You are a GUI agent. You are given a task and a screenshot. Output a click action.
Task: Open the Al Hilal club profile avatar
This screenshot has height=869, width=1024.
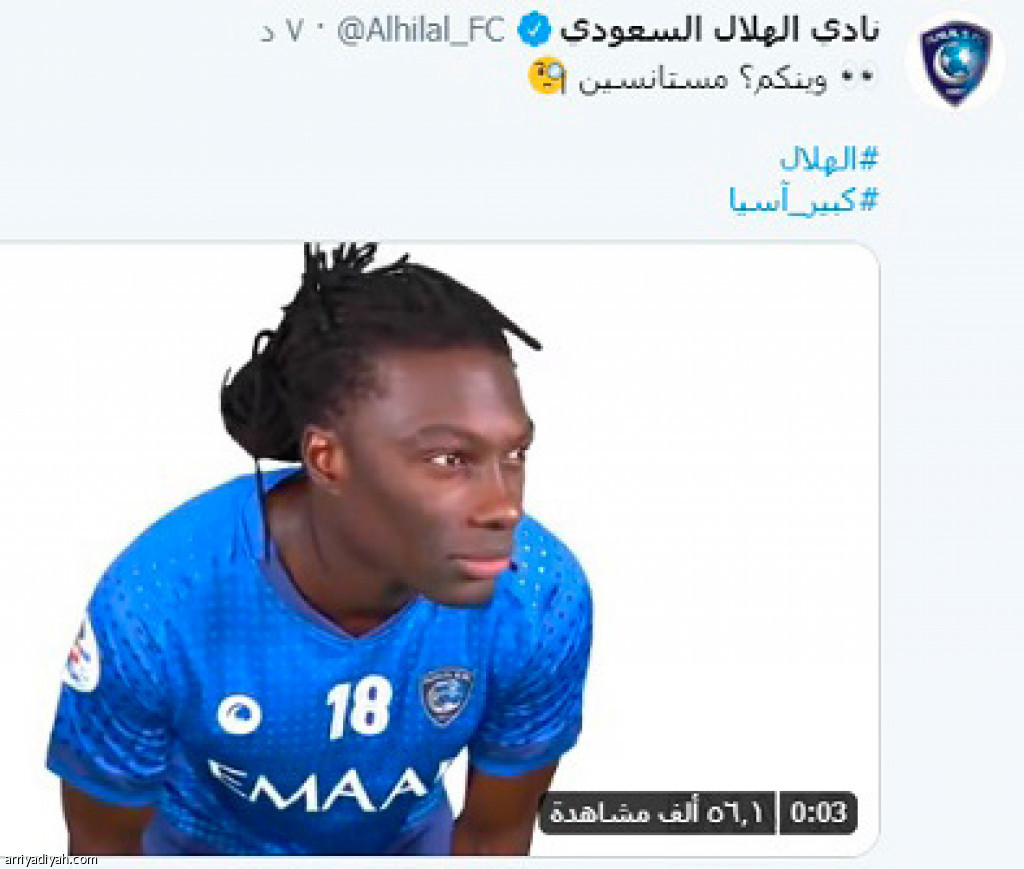955,61
